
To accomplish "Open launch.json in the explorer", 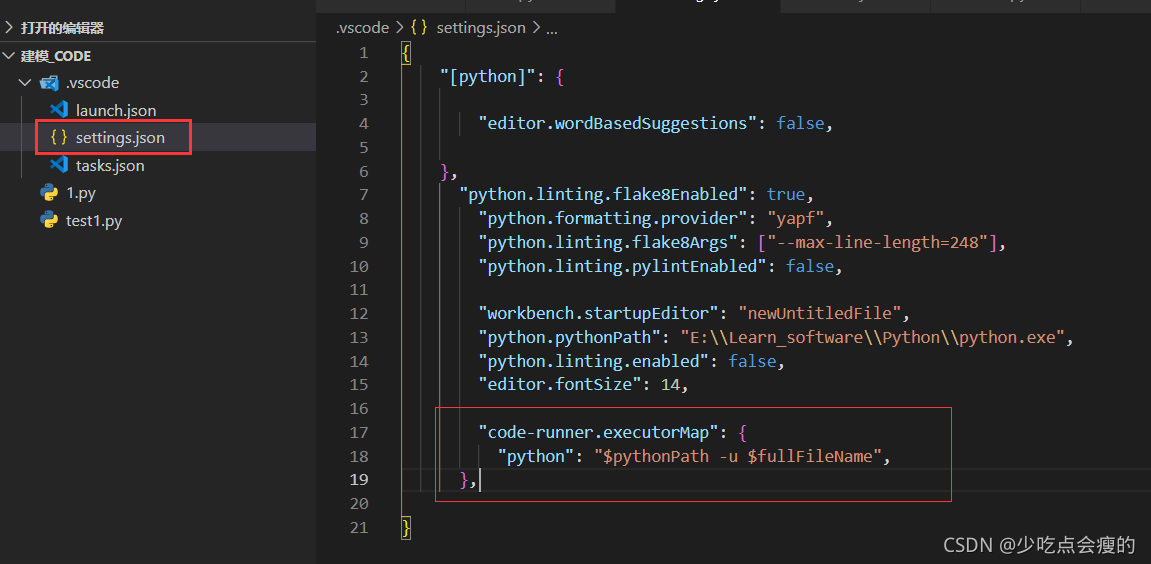I will tap(116, 110).
